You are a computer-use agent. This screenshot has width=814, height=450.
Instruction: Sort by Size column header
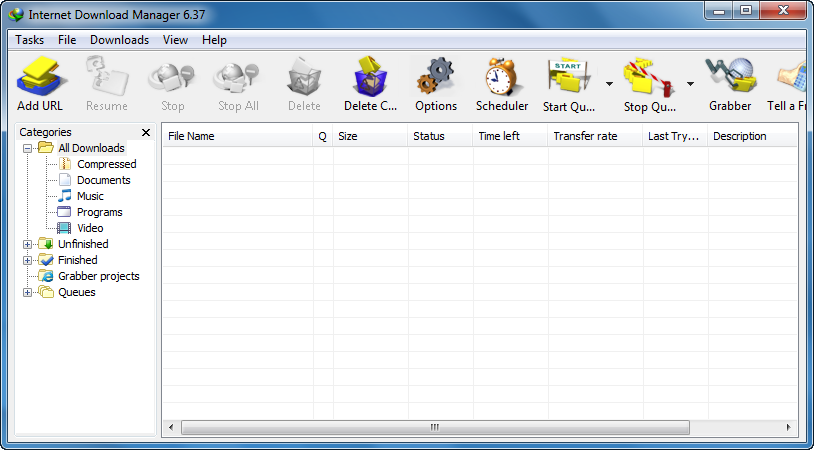click(370, 136)
